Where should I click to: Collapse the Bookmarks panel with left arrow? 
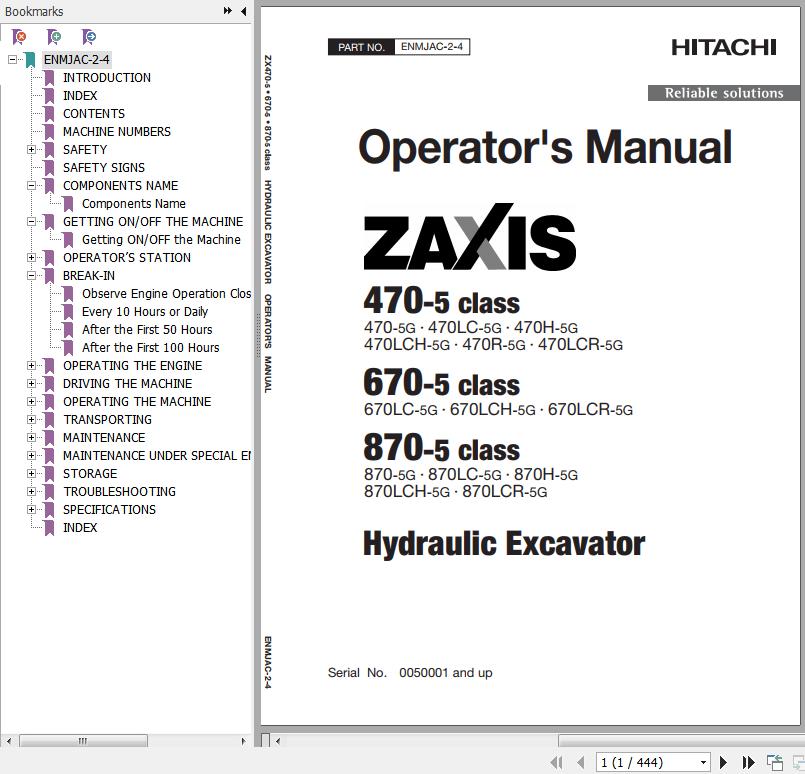(243, 11)
